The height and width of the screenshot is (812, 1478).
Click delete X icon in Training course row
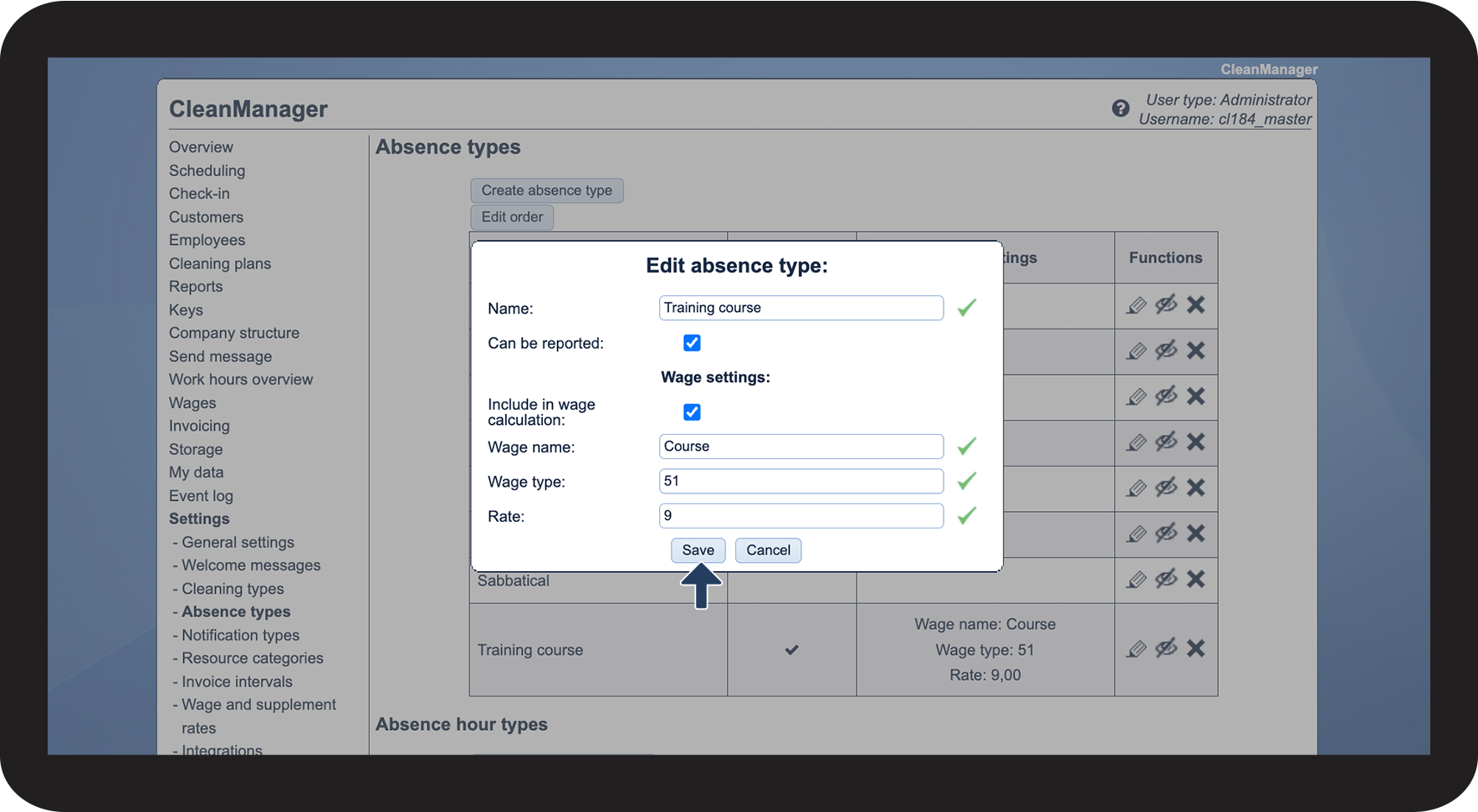coord(1195,648)
